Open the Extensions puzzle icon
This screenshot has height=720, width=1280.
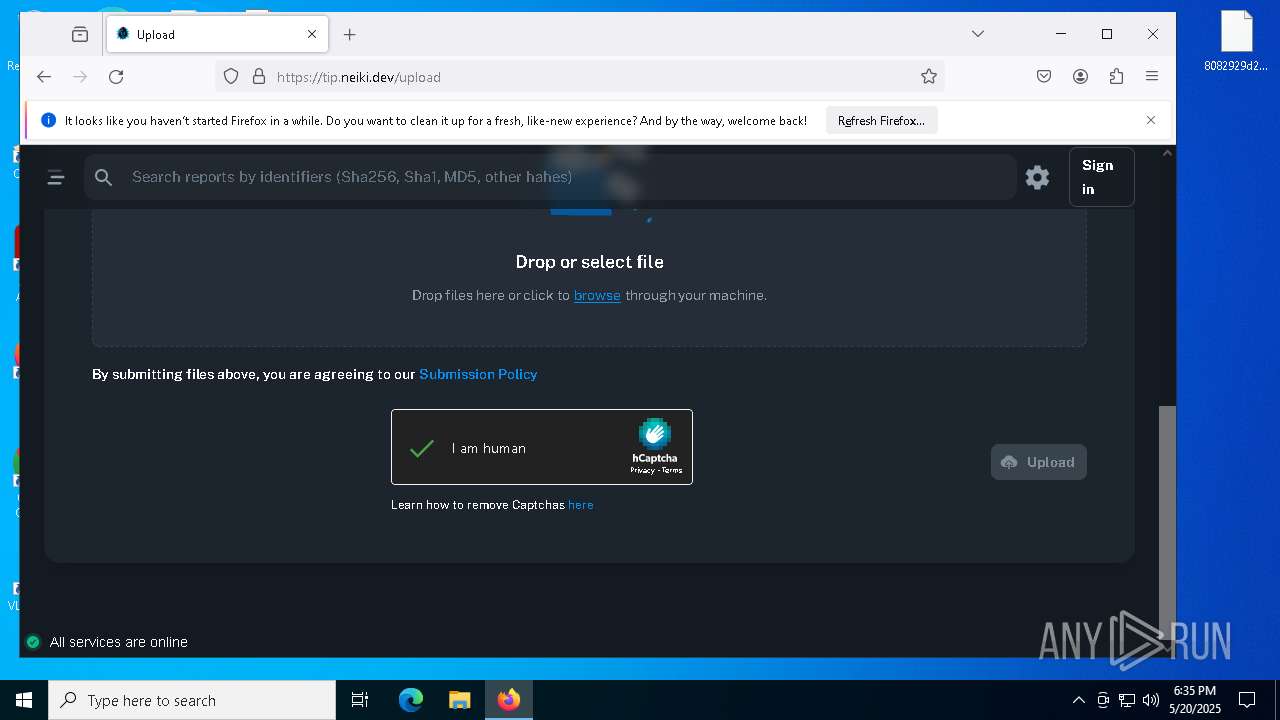click(1116, 77)
